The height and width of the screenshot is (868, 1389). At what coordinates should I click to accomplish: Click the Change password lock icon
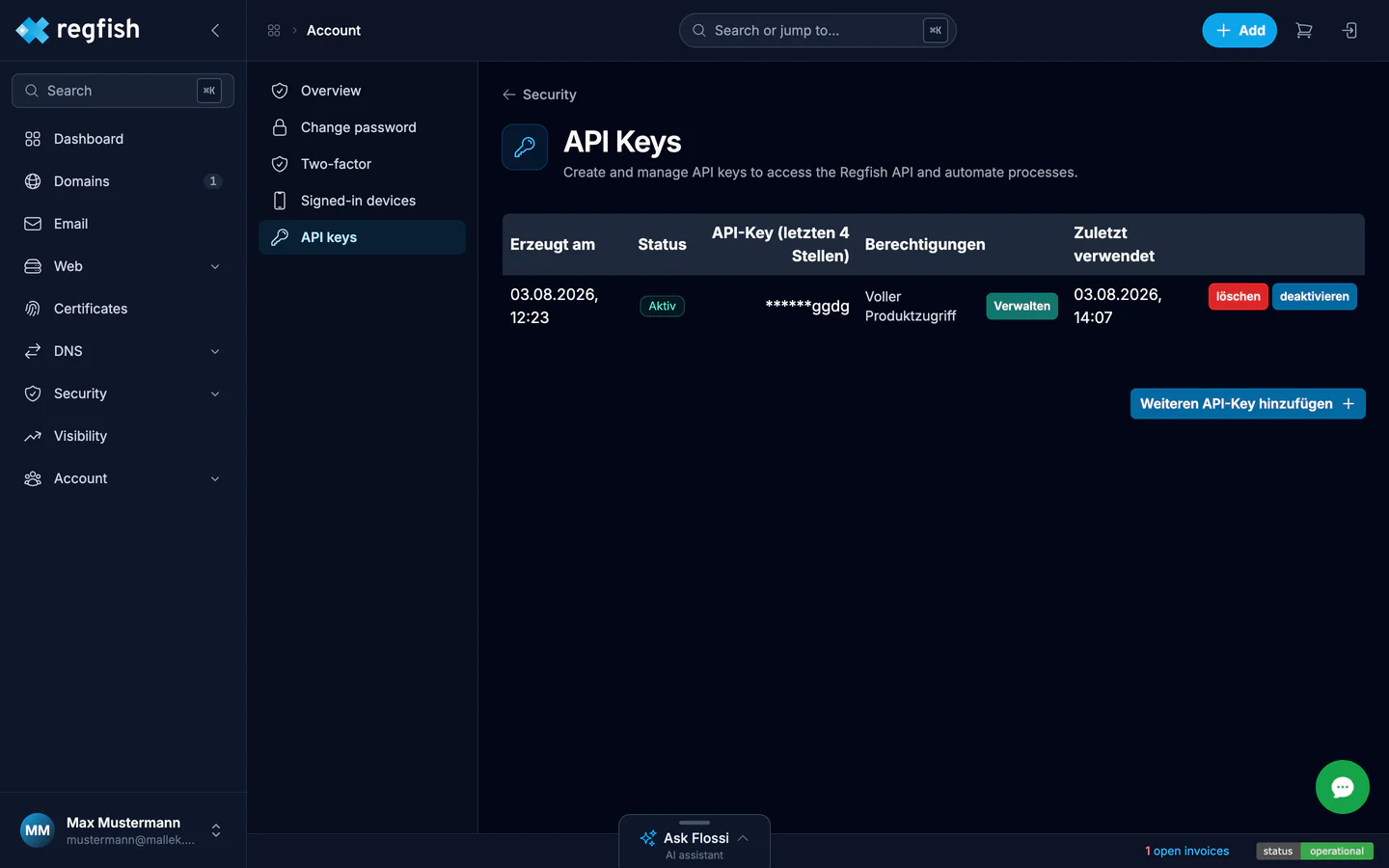tap(280, 127)
